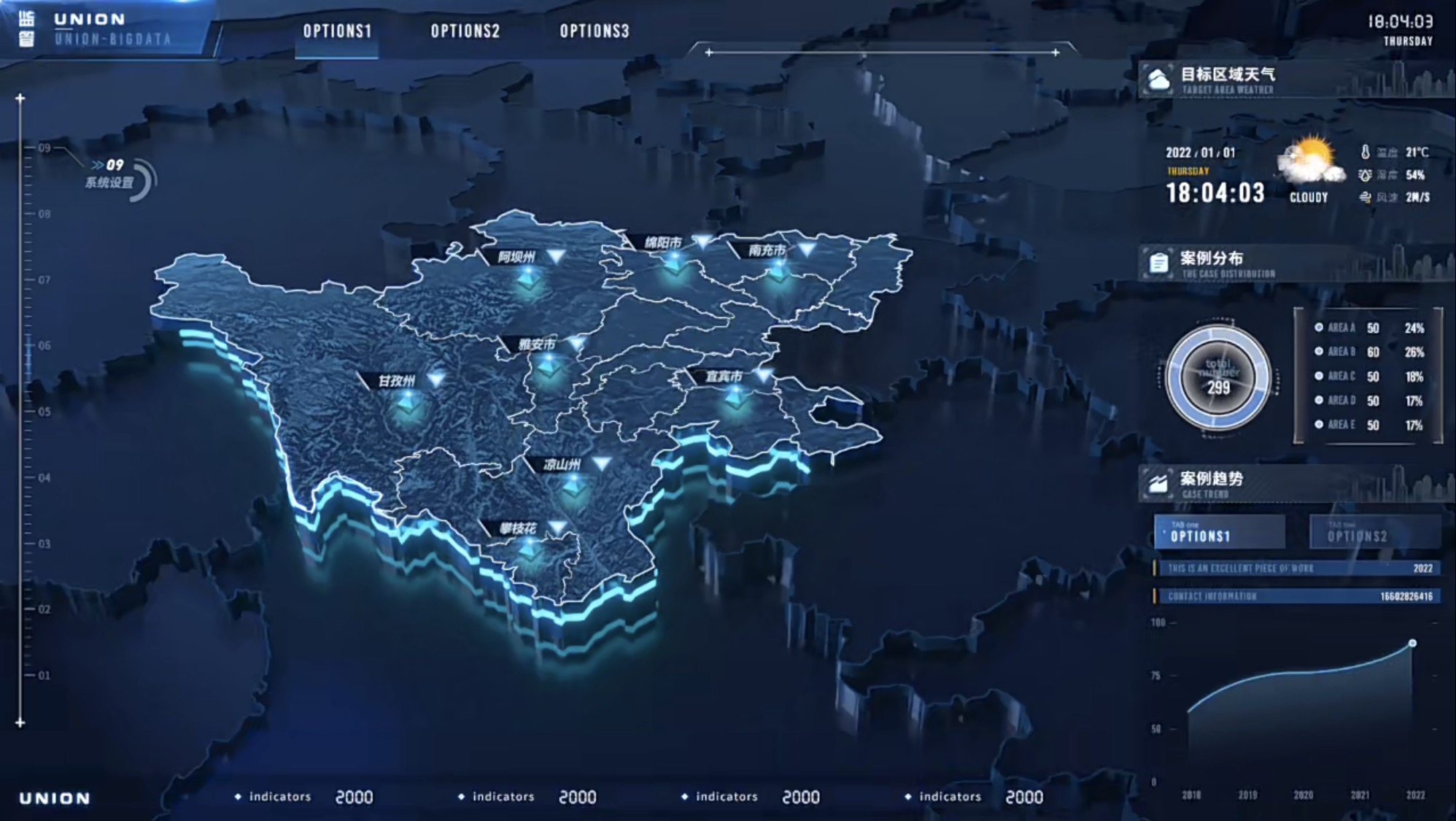Click the case distribution clipboard icon
Viewport: 1456px width, 821px height.
pyautogui.click(x=1158, y=263)
